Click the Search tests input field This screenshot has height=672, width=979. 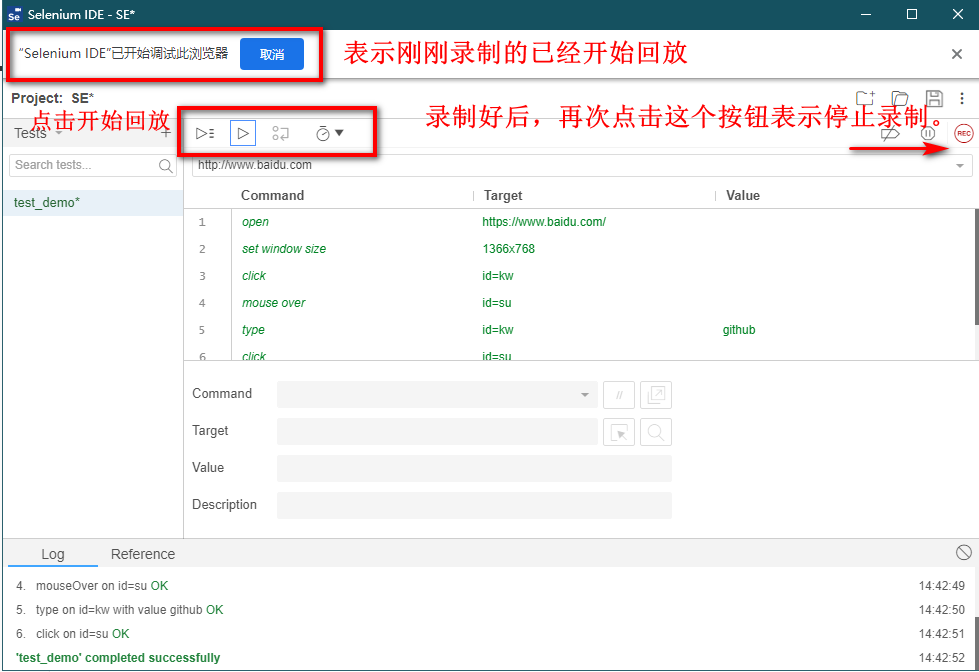click(84, 165)
